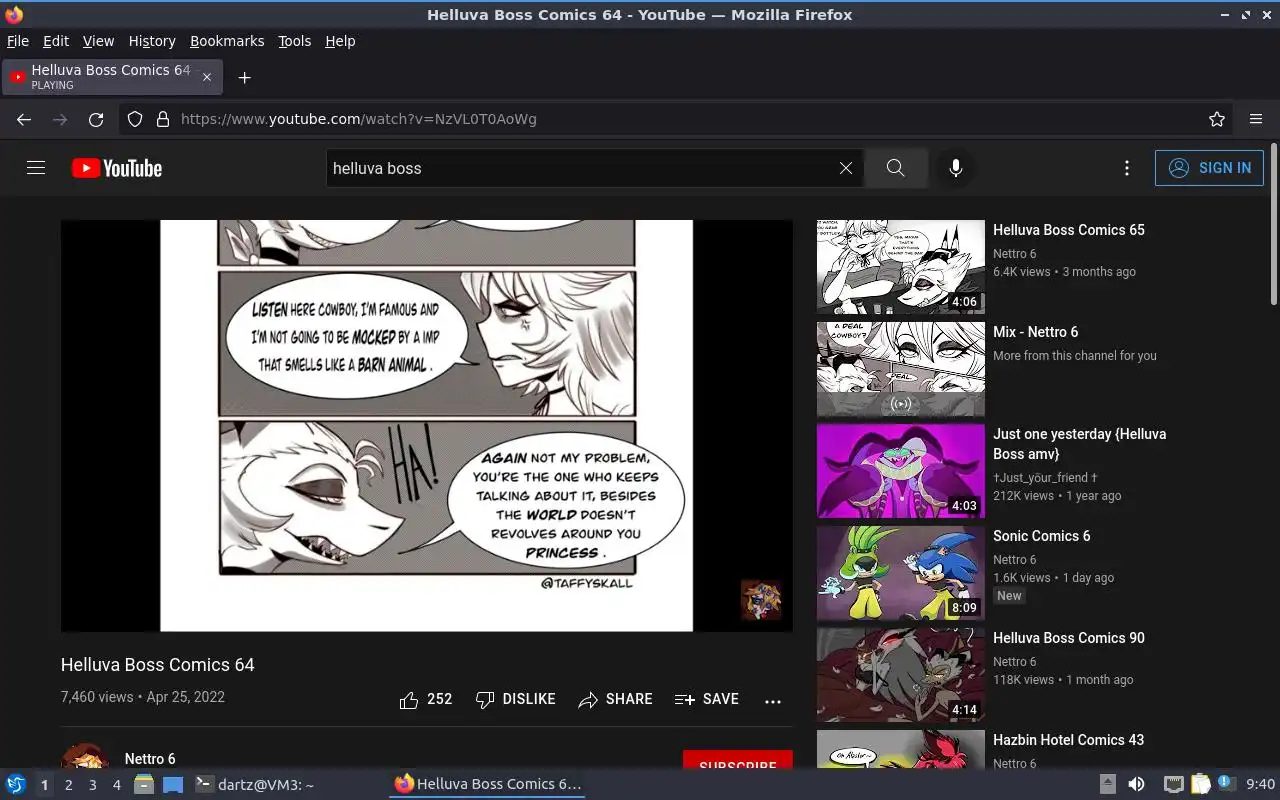Close the Helluva Boss Comics 64 tab
Image resolution: width=1280 pixels, height=800 pixels.
[207, 77]
